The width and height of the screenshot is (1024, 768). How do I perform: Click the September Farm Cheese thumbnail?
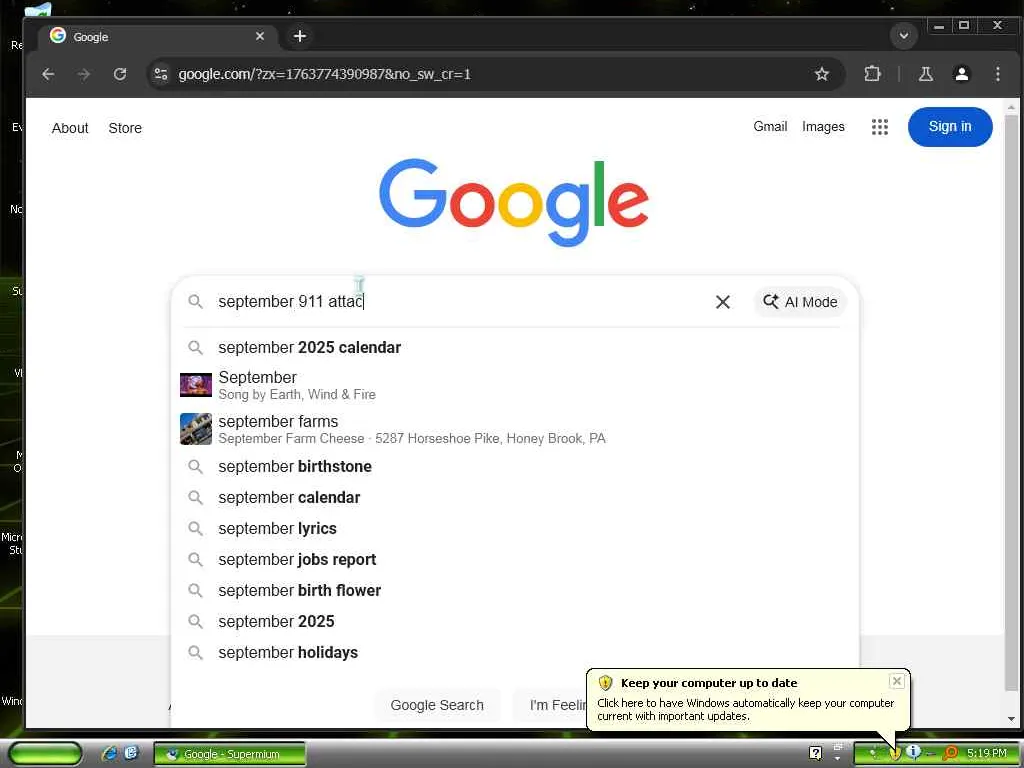(x=196, y=429)
